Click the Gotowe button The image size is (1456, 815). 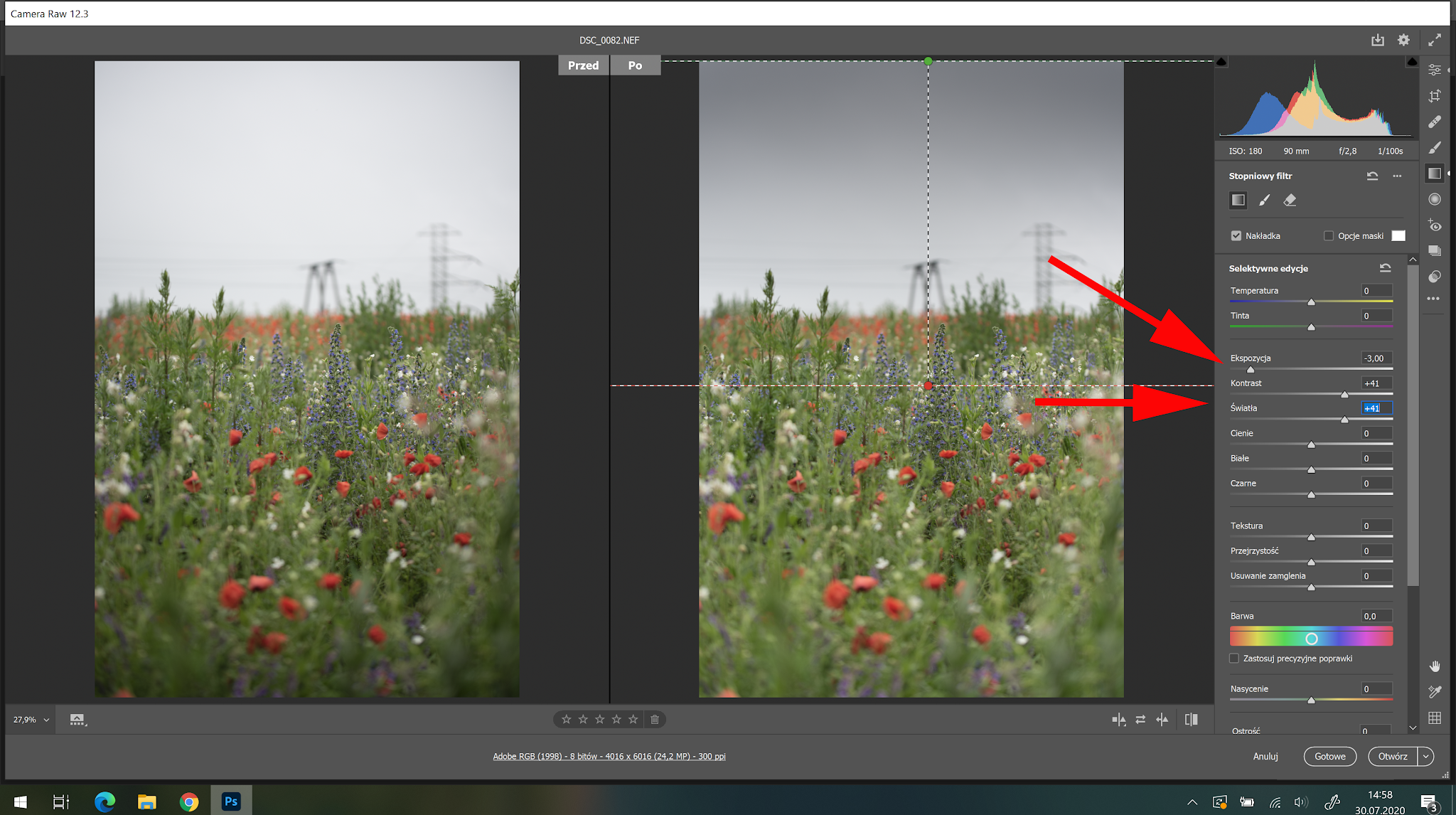[x=1329, y=757]
